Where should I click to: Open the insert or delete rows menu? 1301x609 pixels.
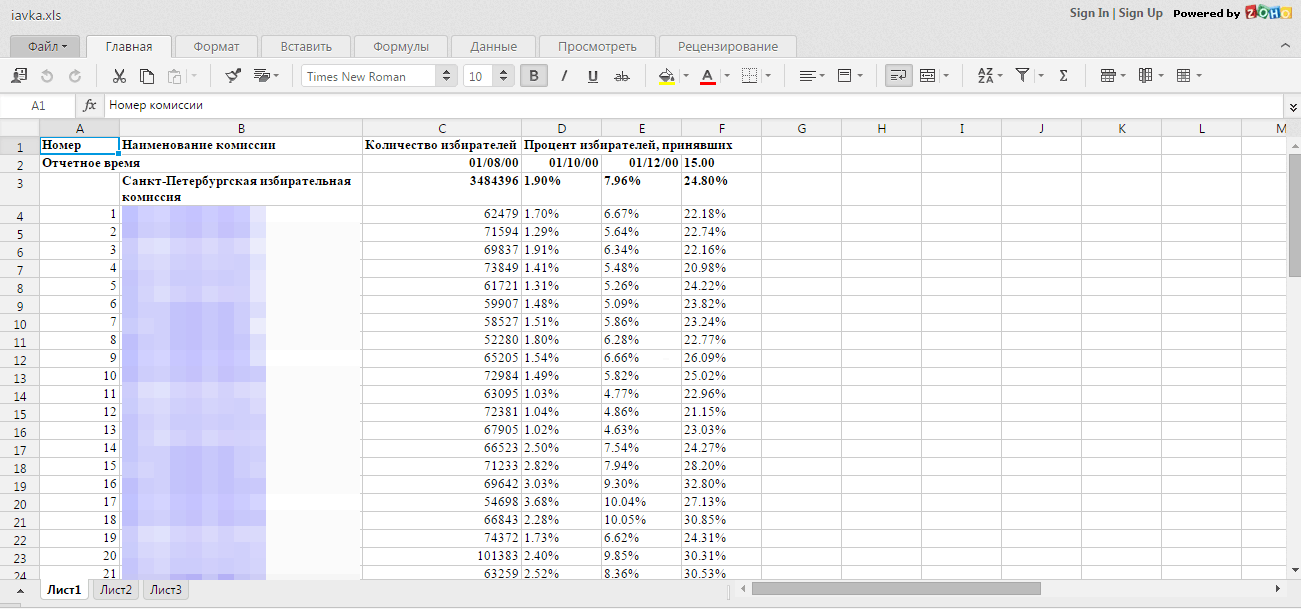1112,76
